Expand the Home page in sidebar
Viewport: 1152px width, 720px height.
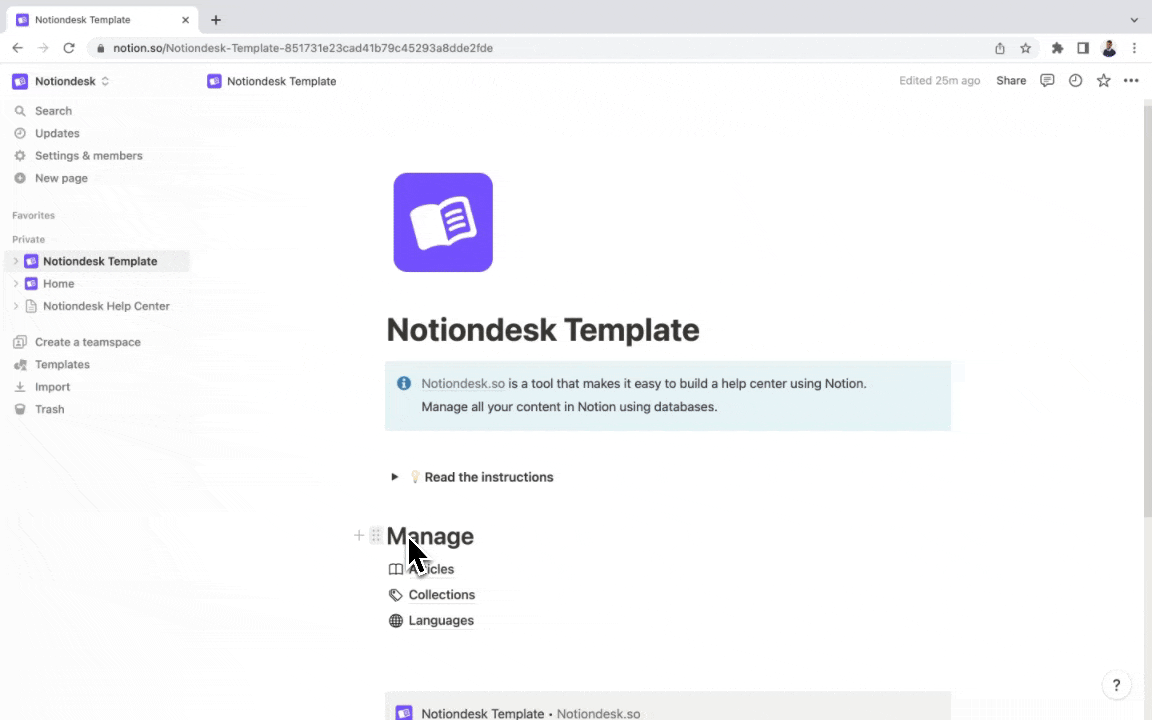tap(15, 284)
